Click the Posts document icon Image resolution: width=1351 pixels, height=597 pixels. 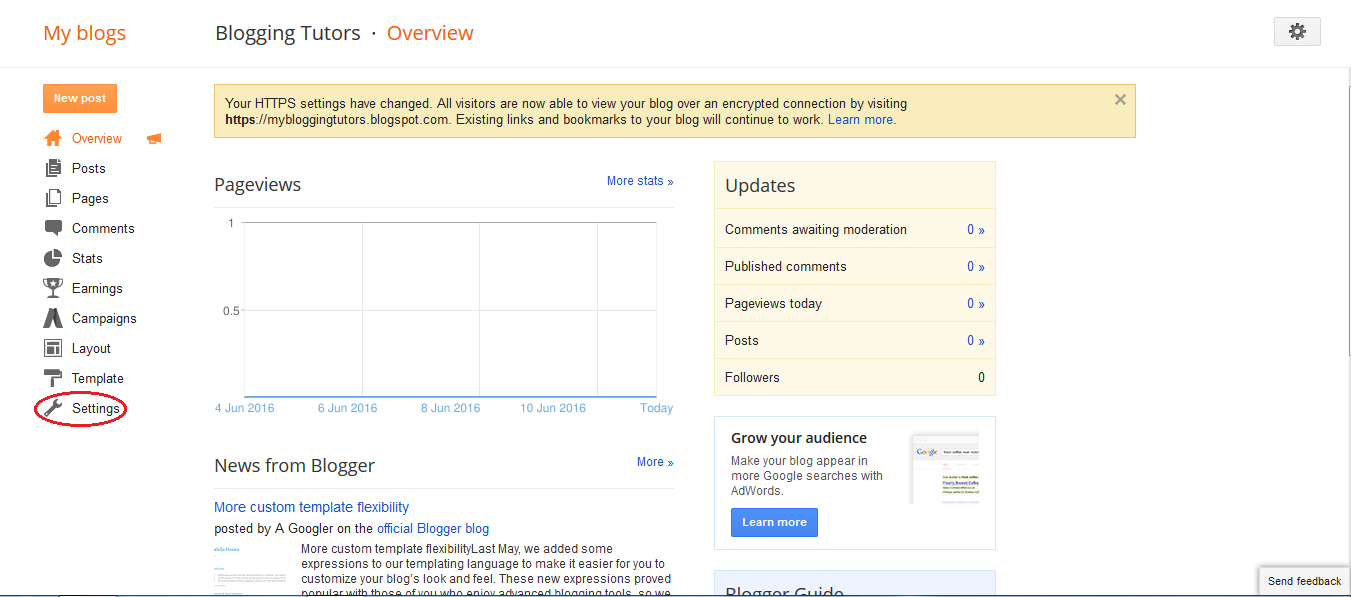(53, 168)
